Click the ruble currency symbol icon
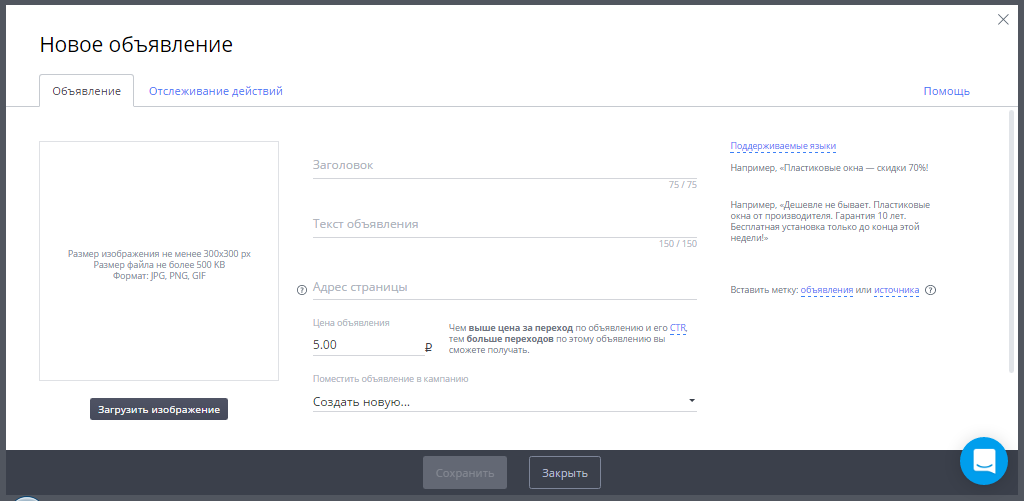This screenshot has width=1024, height=501. (428, 347)
